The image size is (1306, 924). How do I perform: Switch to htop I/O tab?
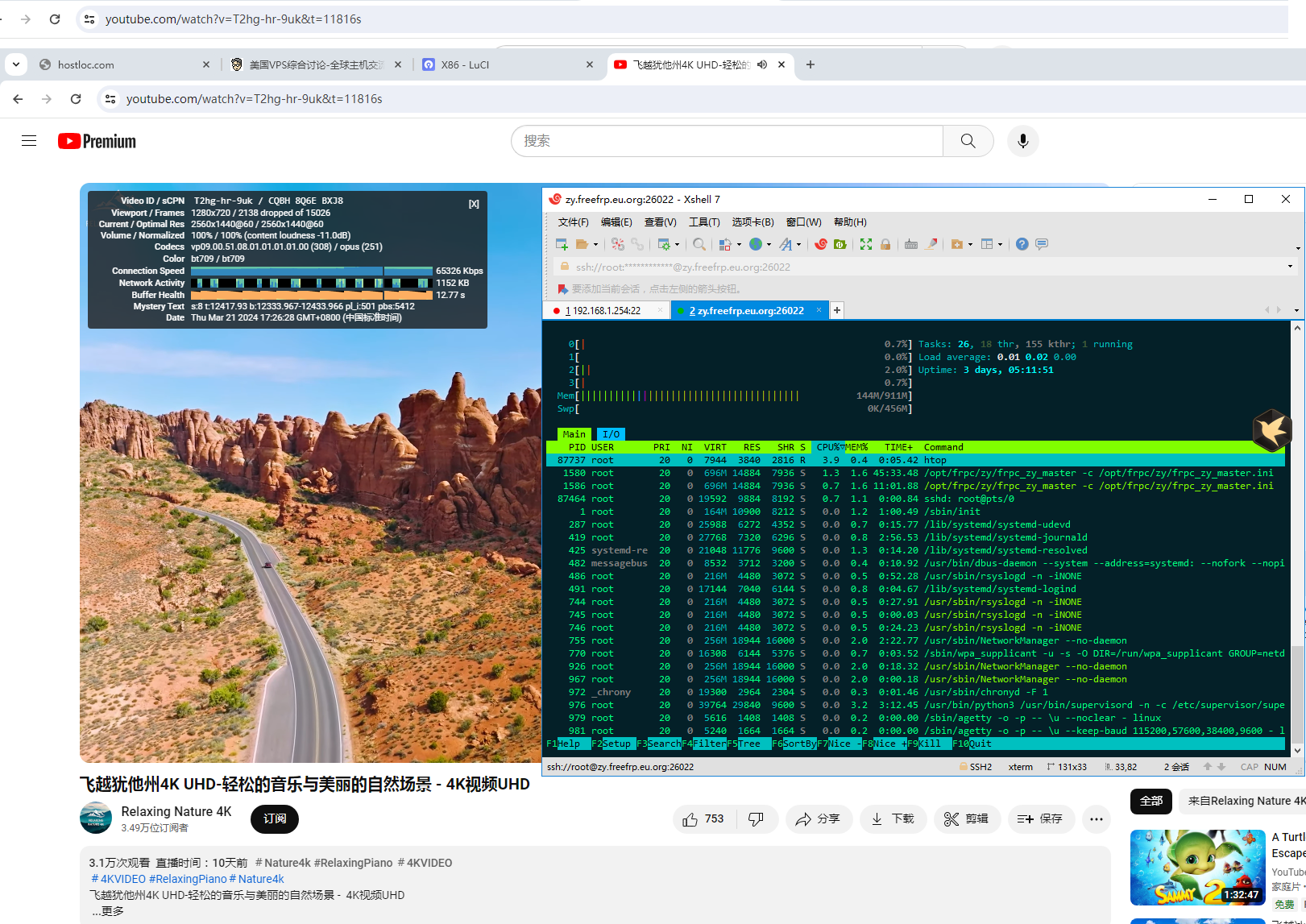click(612, 434)
